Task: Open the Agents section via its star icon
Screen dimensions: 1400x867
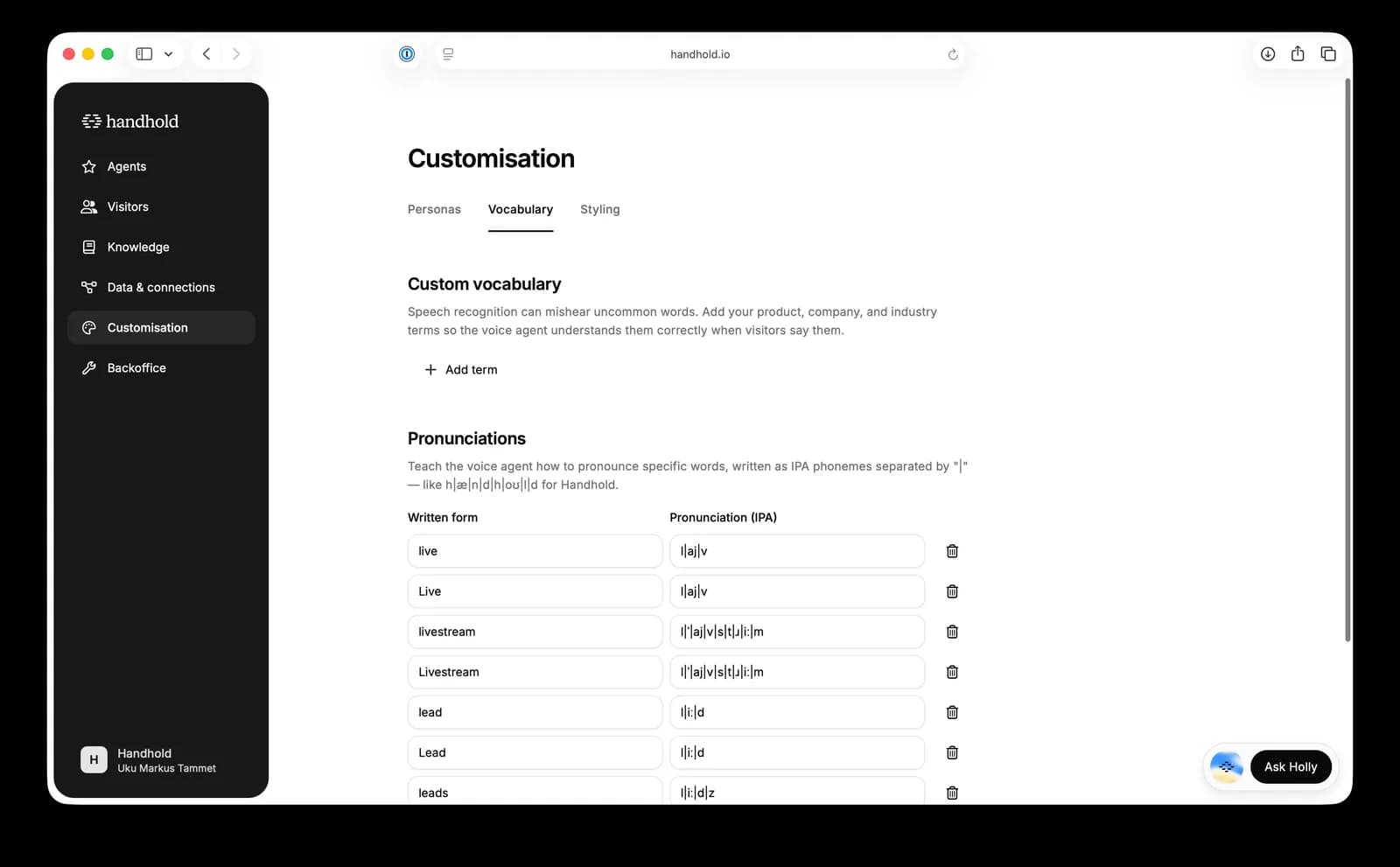Action: 88,166
